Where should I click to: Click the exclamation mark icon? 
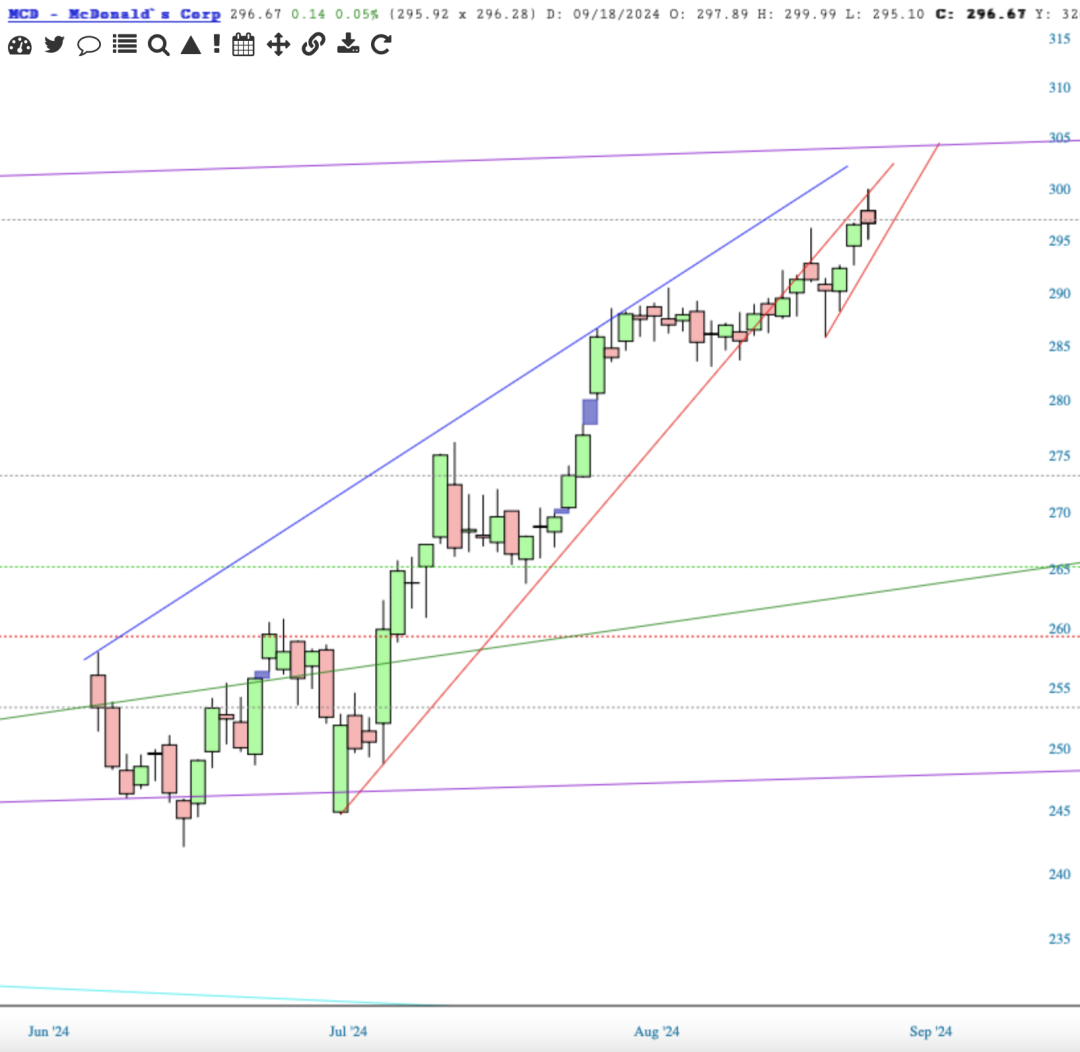tap(217, 45)
